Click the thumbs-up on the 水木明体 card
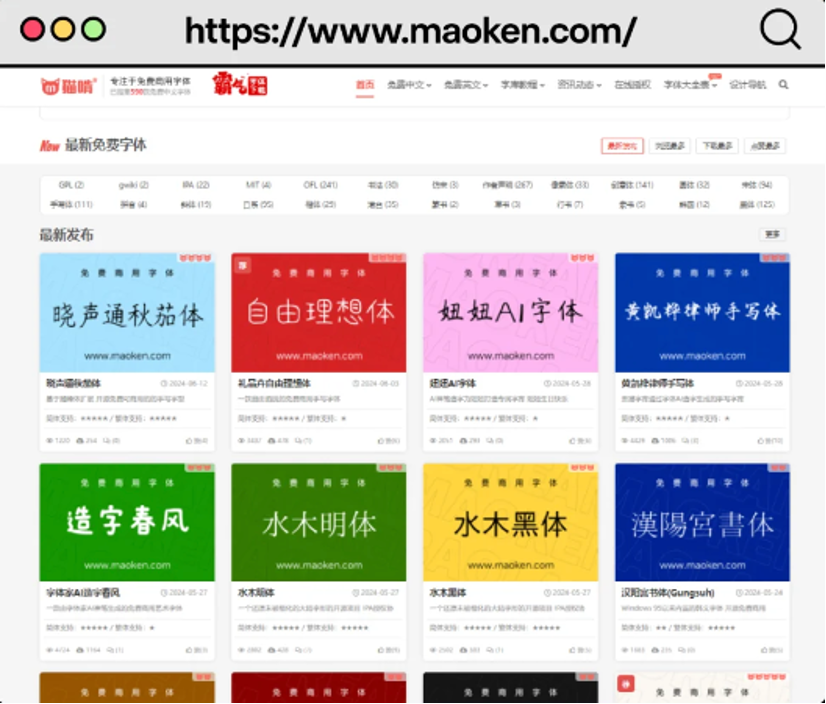 pyautogui.click(x=381, y=650)
